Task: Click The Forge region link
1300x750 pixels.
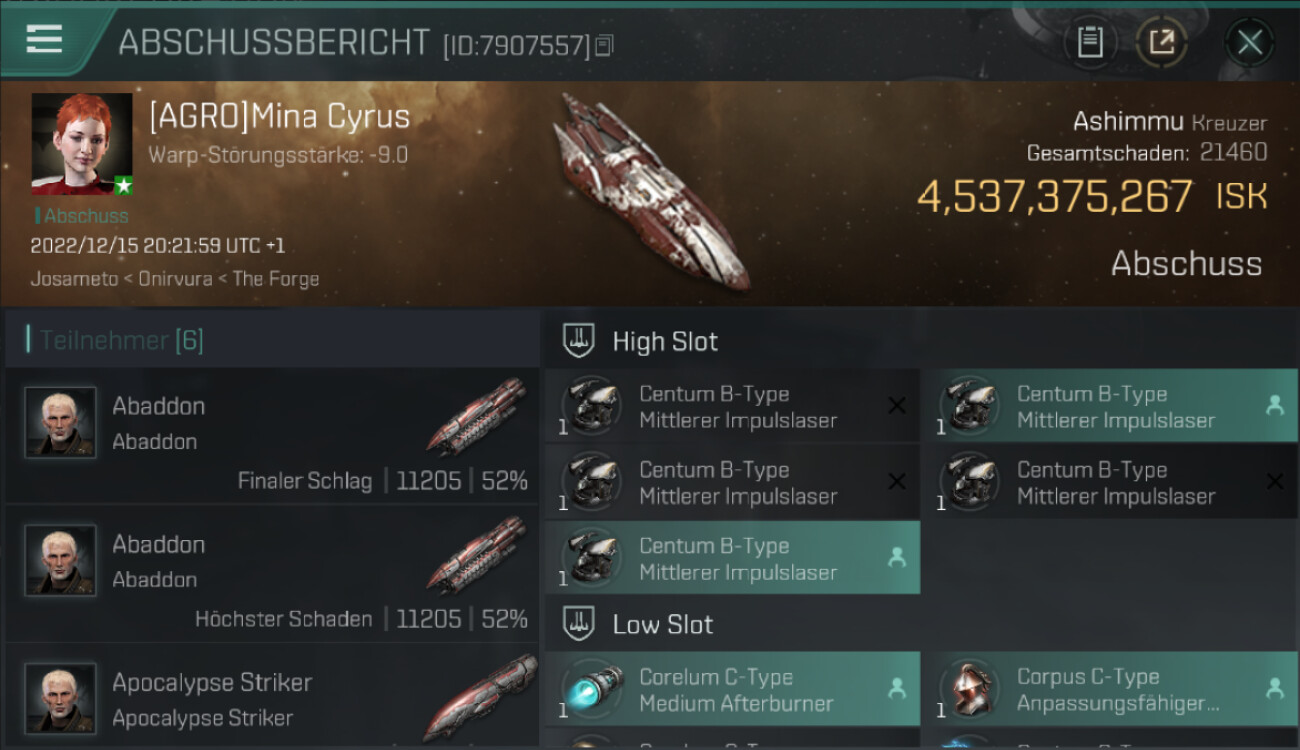Action: coord(276,279)
